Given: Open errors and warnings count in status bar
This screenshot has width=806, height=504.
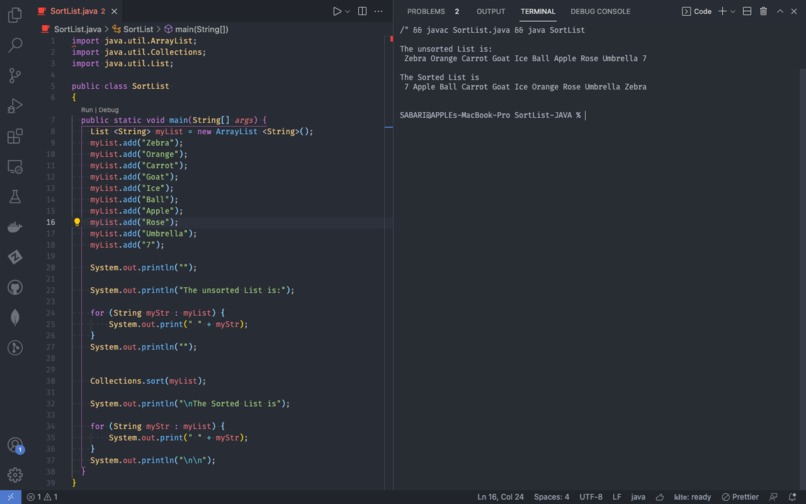Looking at the screenshot, I should coord(42,497).
